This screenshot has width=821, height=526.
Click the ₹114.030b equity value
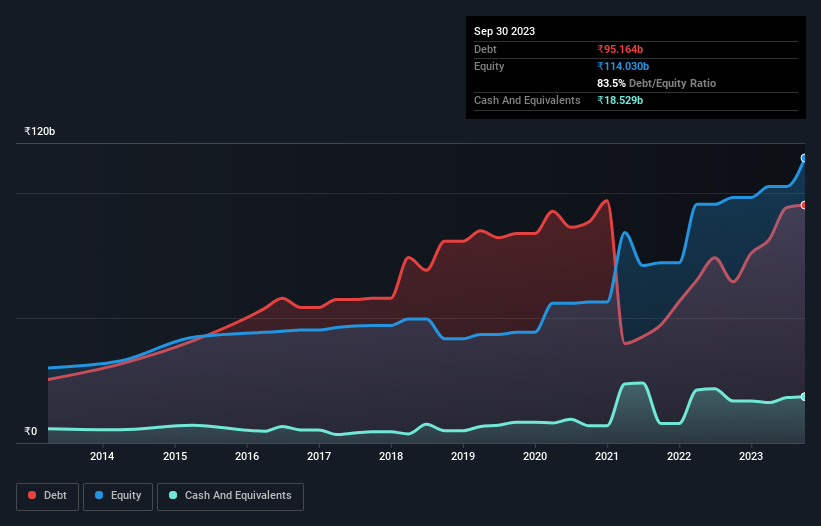pos(623,66)
